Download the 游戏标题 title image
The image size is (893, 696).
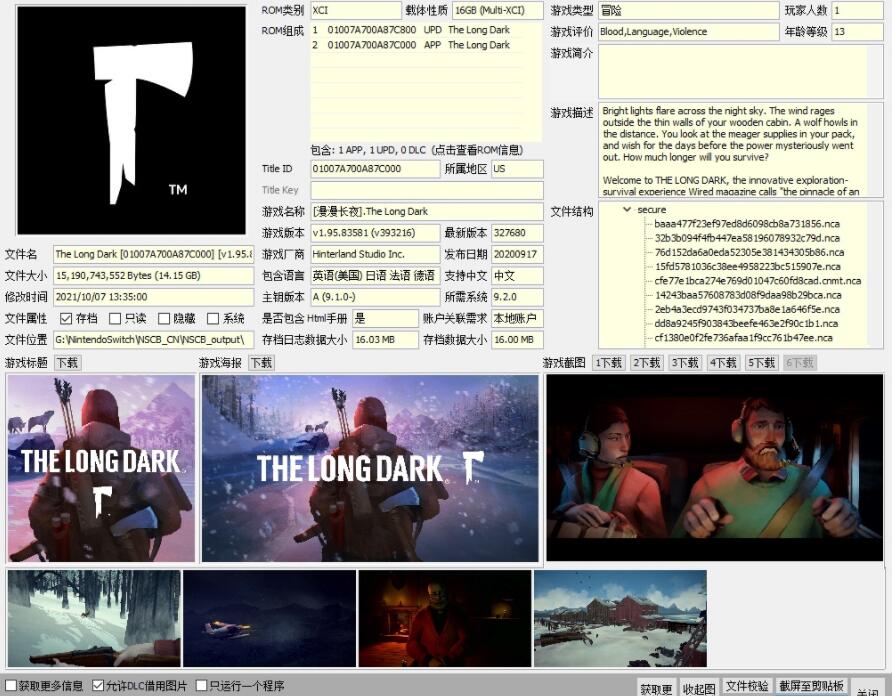pyautogui.click(x=67, y=363)
